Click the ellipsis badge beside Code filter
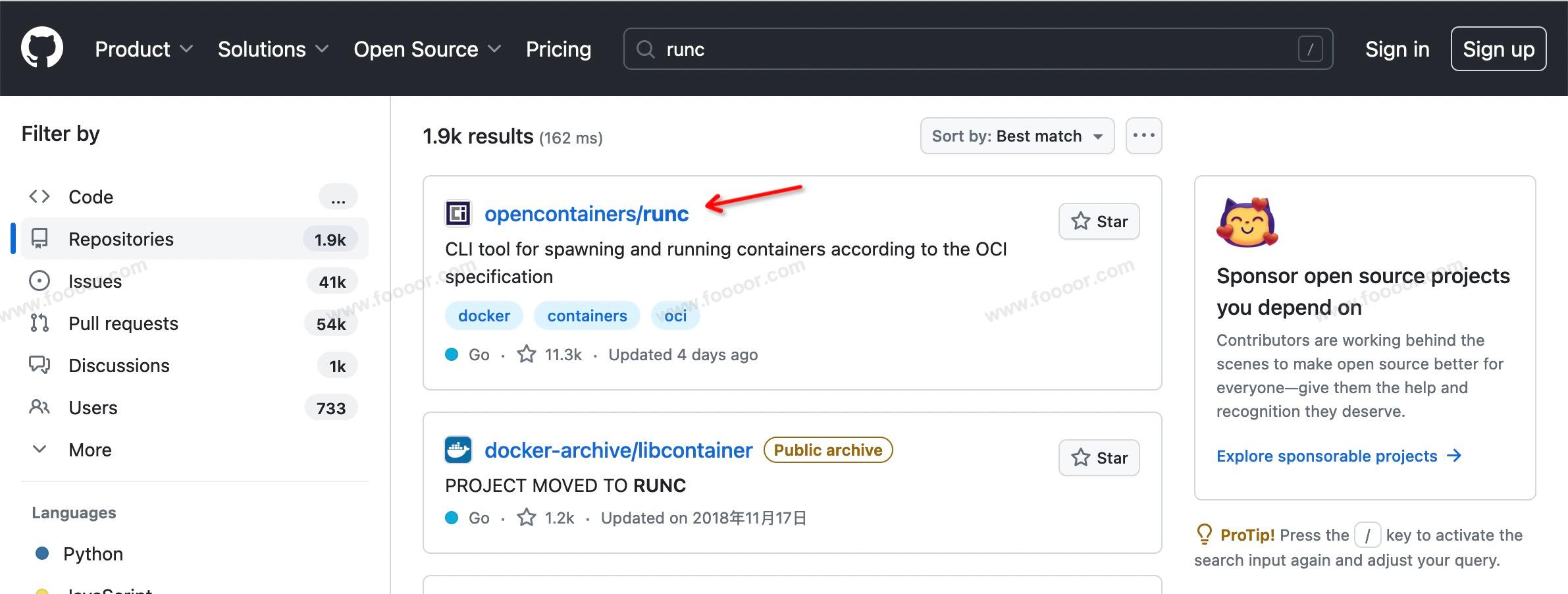Viewport: 1568px width, 594px height. tap(338, 197)
